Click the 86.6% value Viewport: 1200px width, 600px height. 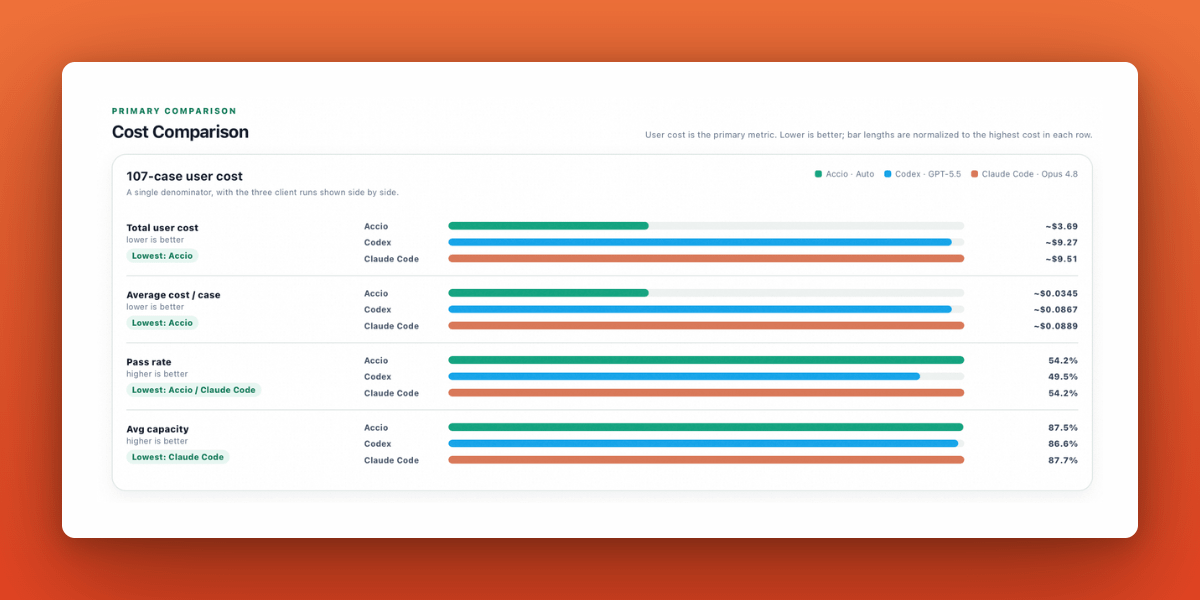[1063, 443]
